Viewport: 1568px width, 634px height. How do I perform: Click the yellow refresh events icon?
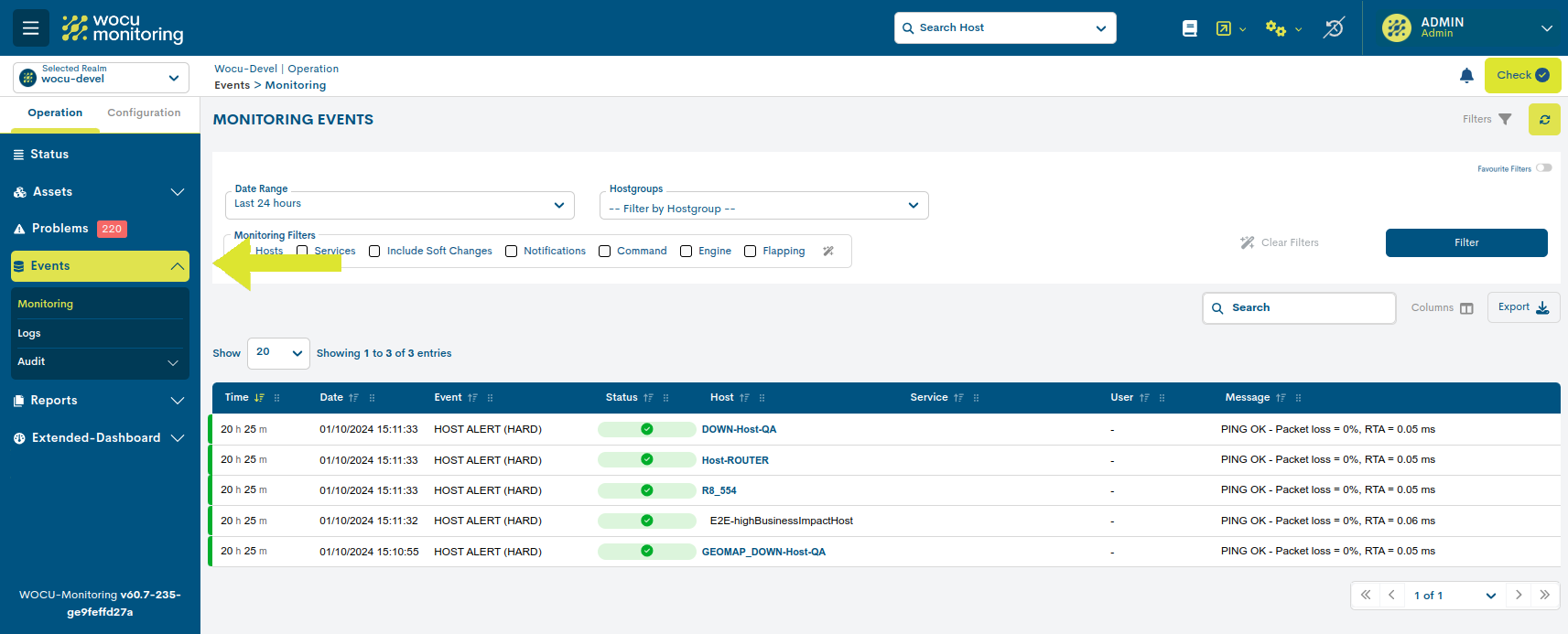[1544, 120]
